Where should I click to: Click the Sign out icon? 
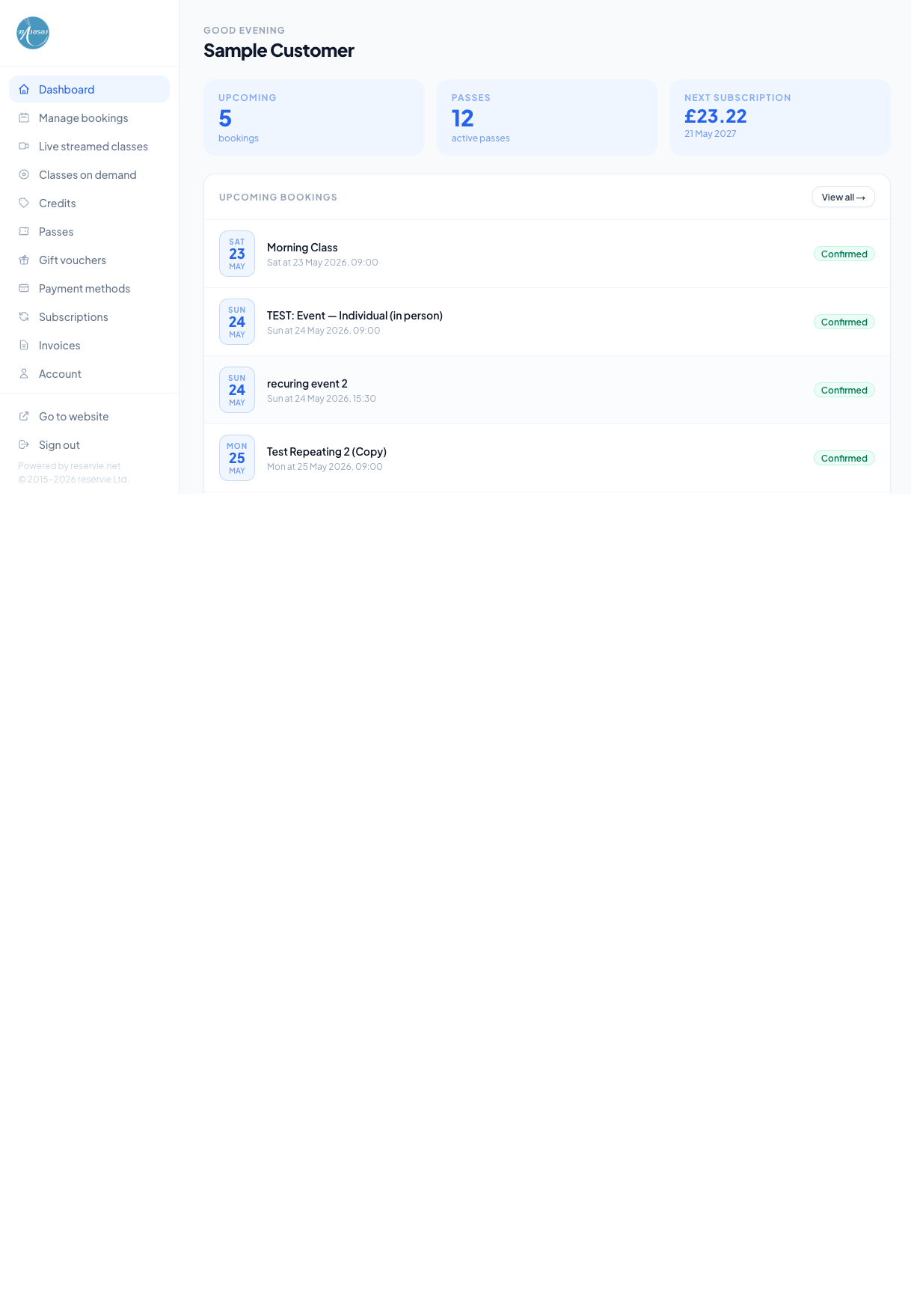(x=24, y=444)
